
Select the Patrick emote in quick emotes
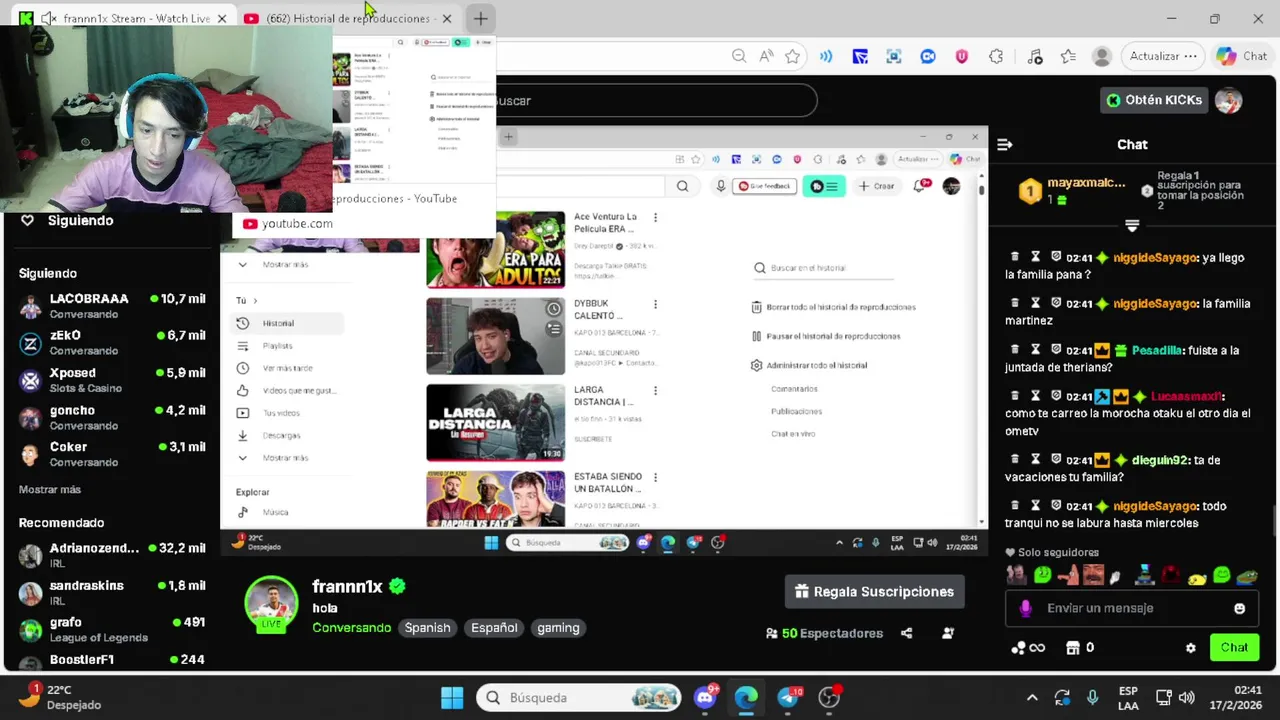1067,575
